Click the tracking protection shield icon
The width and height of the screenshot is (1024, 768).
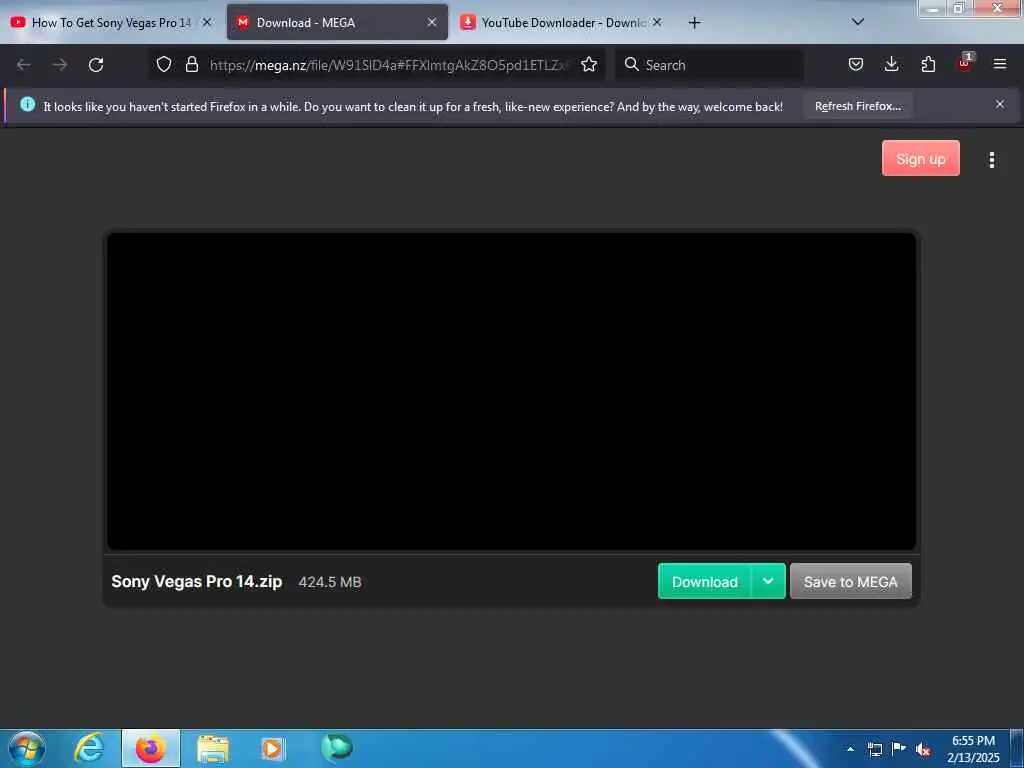(164, 64)
